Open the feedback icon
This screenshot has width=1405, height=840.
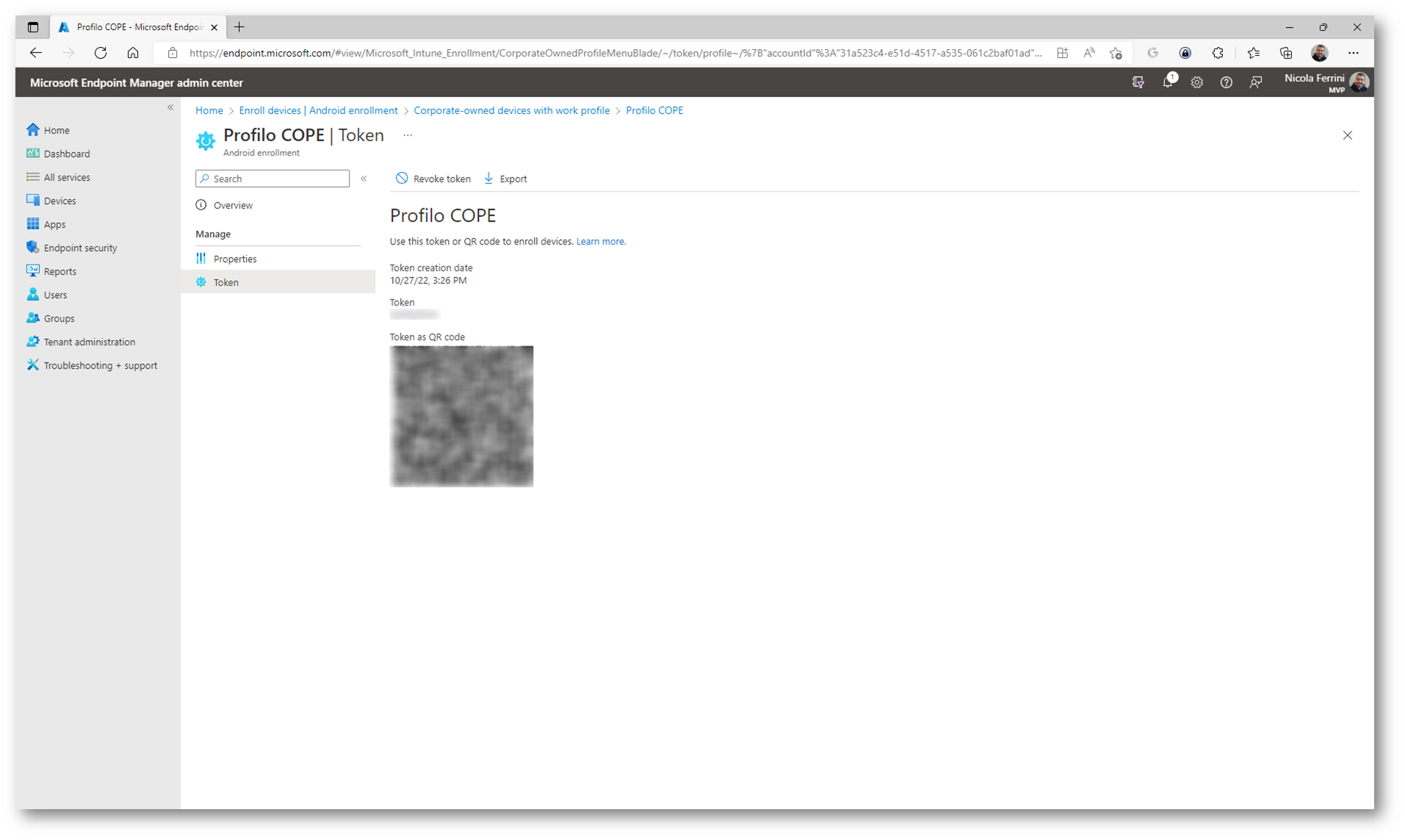1256,82
